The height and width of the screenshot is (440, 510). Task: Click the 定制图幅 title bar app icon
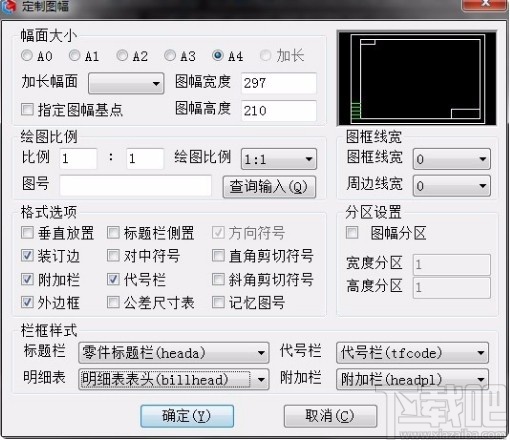[9, 7]
